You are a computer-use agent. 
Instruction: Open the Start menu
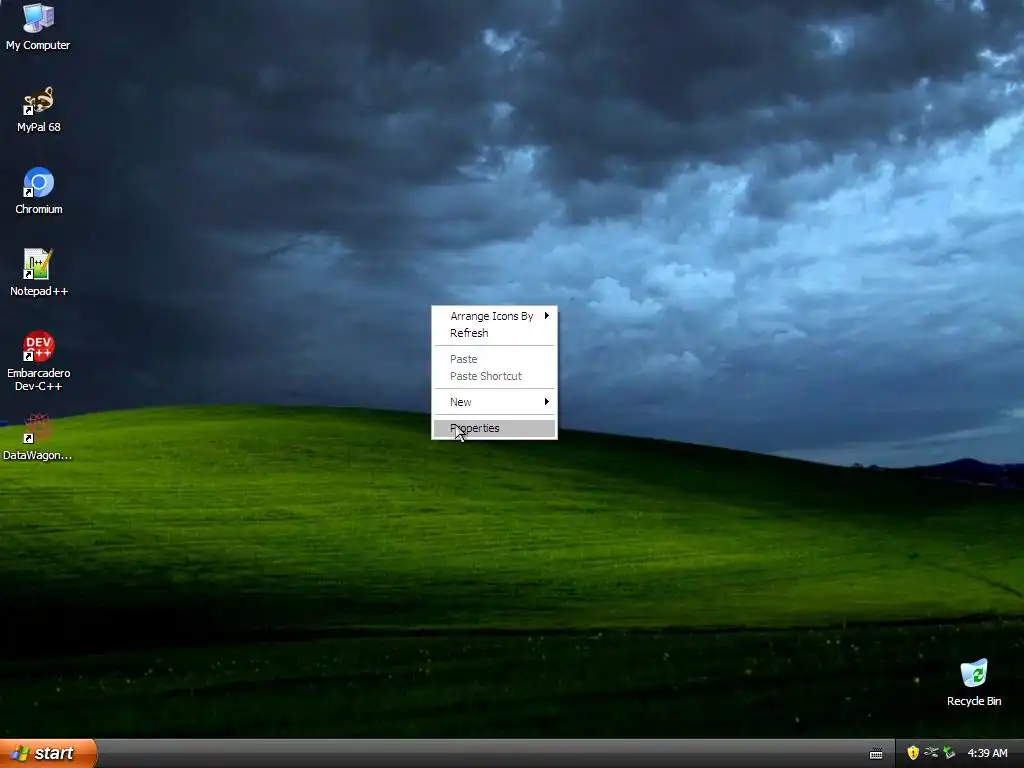(48, 753)
